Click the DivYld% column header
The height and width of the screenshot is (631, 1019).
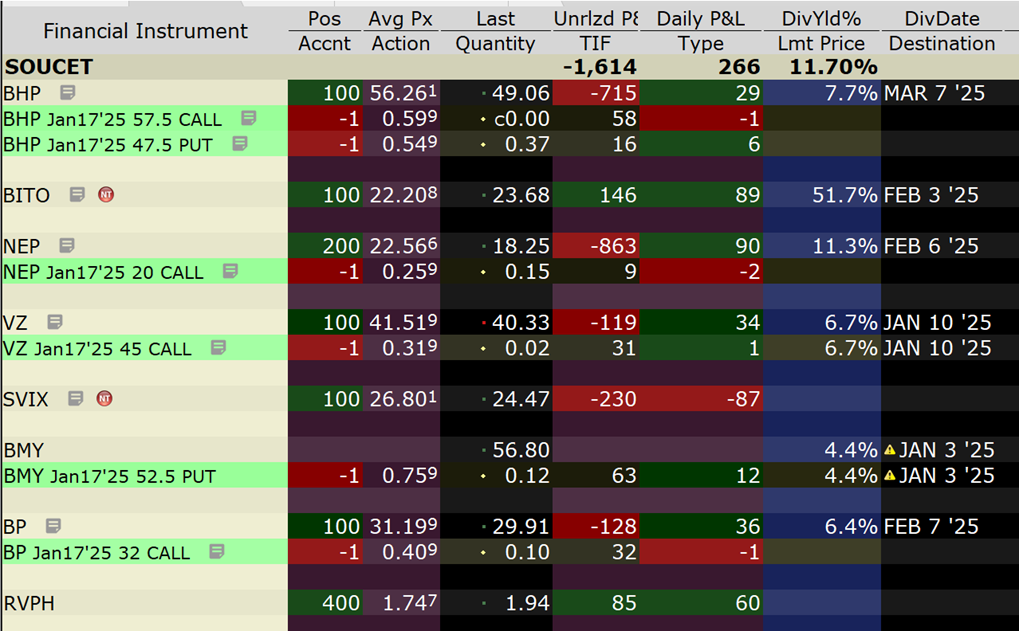tap(821, 19)
